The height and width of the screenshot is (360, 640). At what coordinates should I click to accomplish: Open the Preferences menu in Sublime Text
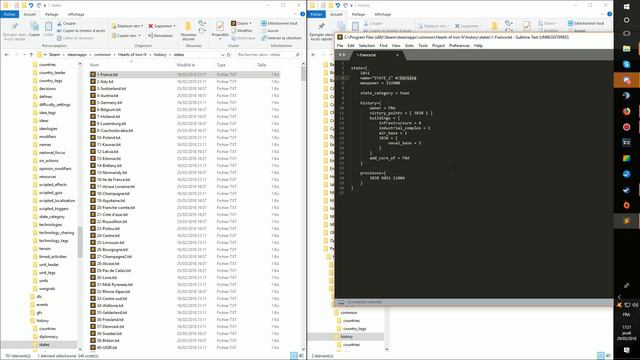pyautogui.click(x=459, y=46)
